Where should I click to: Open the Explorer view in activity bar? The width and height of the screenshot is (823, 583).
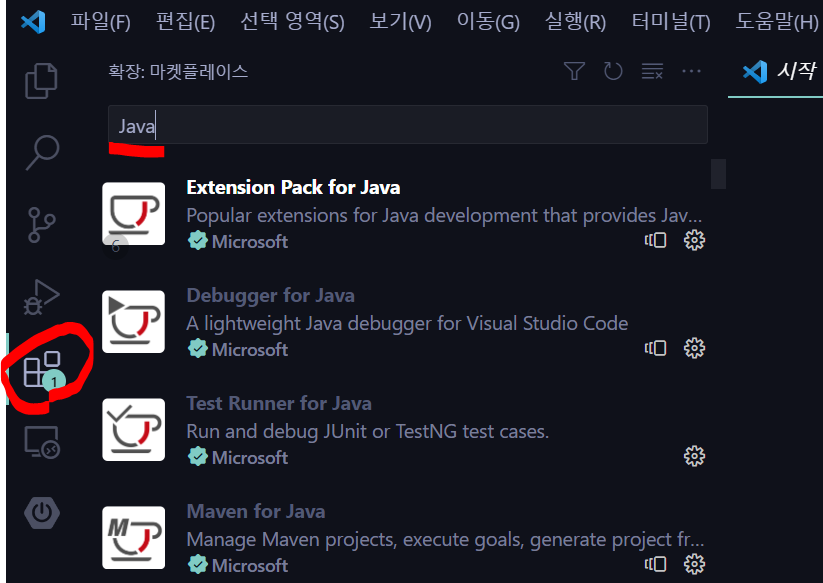coord(41,80)
